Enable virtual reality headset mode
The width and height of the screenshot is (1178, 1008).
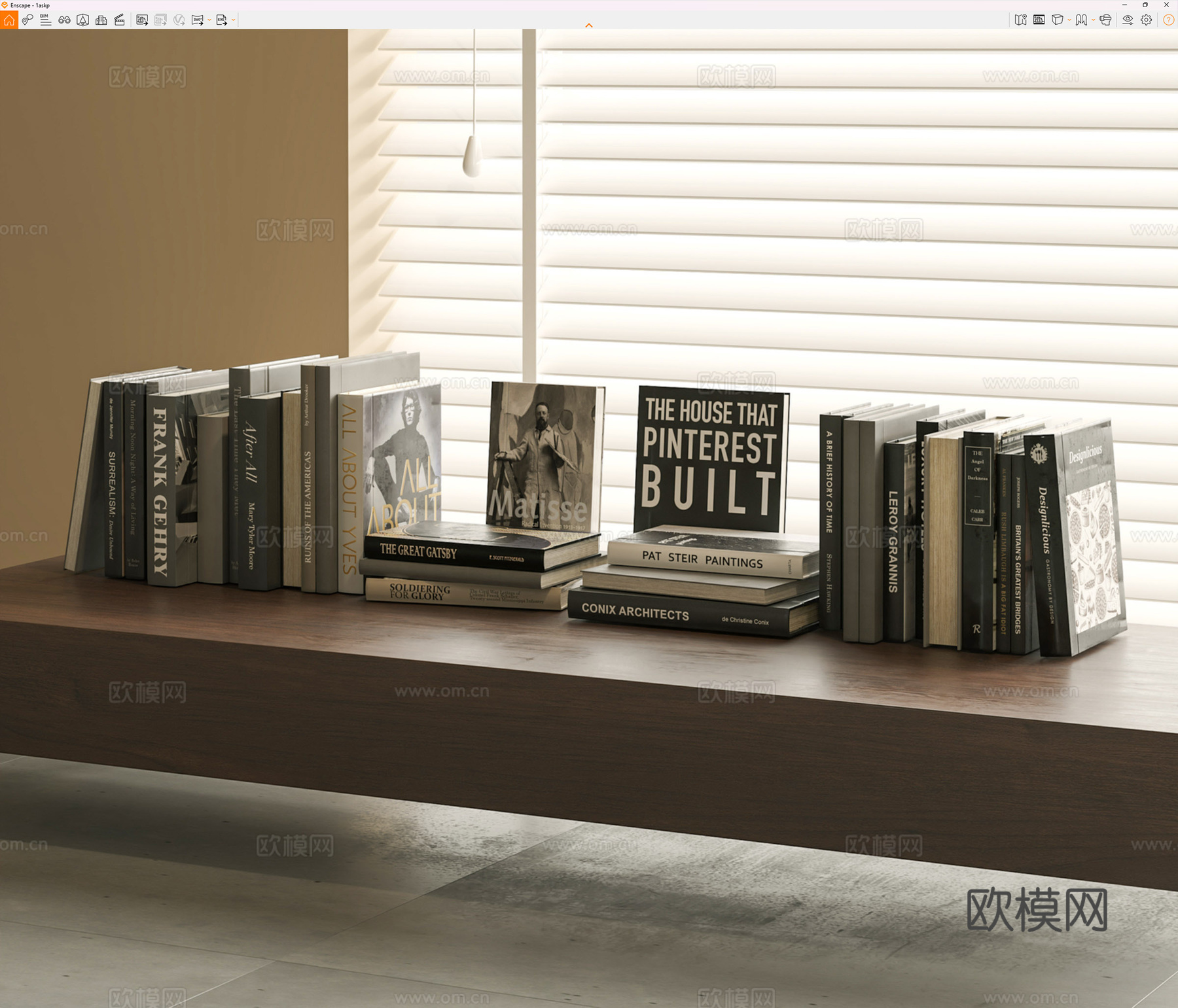pyautogui.click(x=1105, y=20)
